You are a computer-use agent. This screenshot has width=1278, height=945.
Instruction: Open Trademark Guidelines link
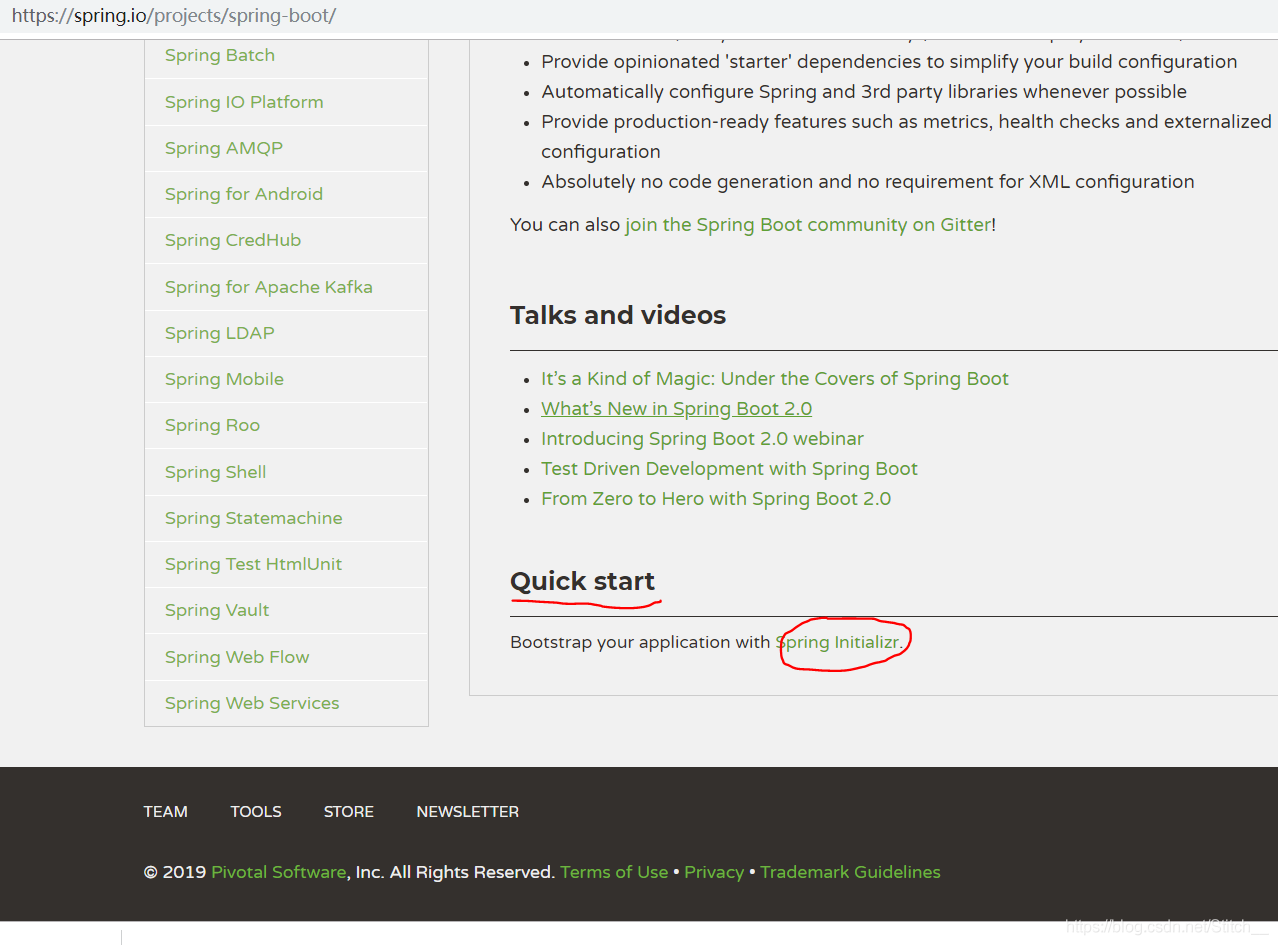click(x=850, y=872)
